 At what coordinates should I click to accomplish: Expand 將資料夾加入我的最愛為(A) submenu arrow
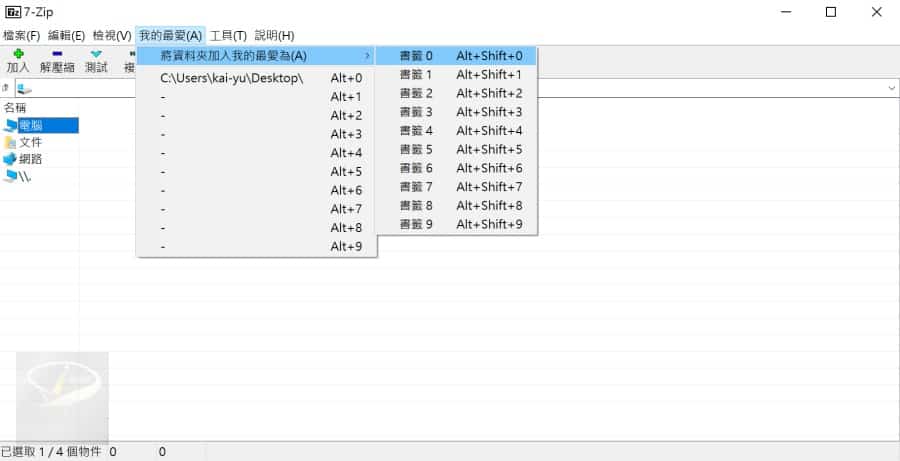click(367, 56)
